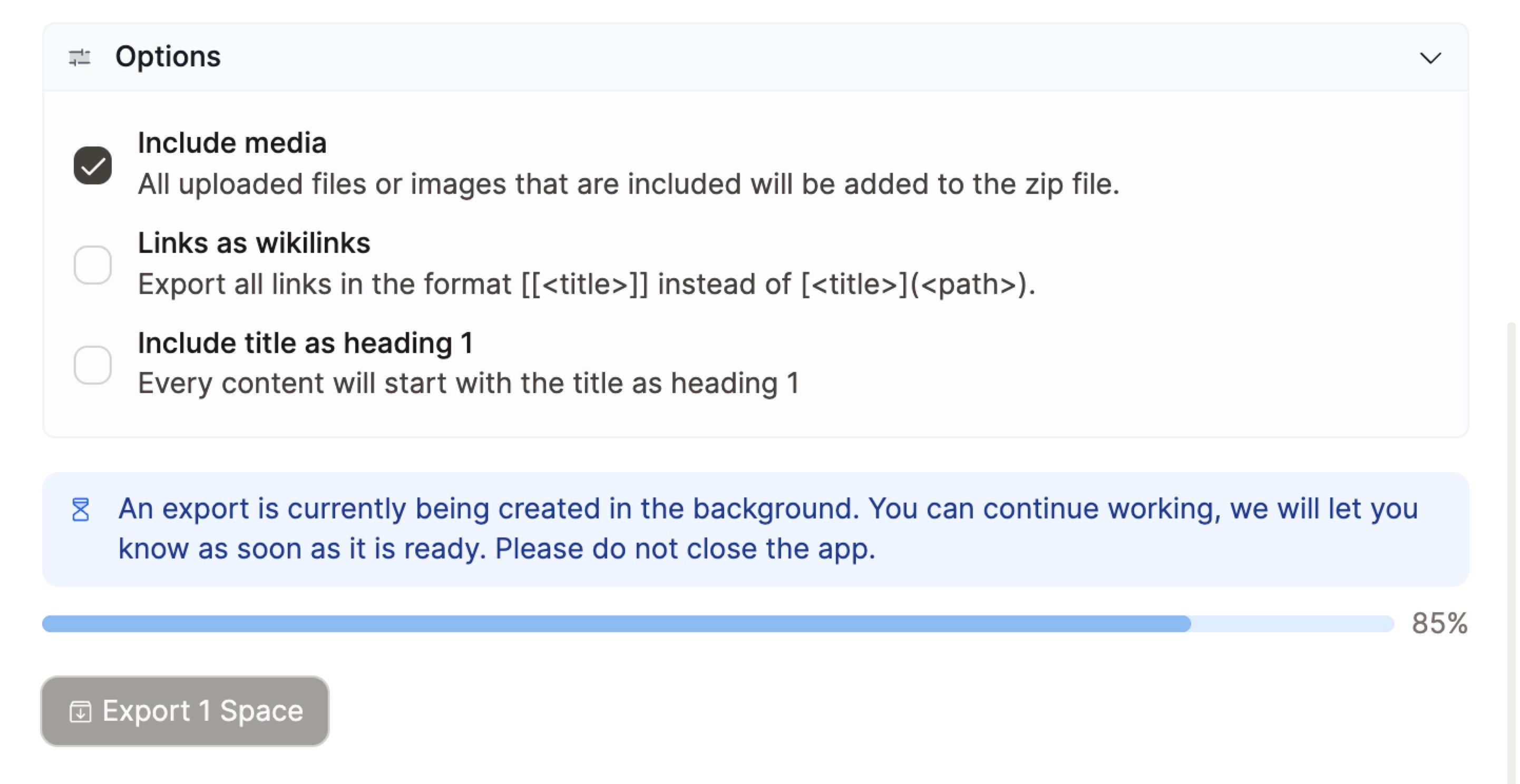Click the Options section heading text
1520x784 pixels.
168,56
